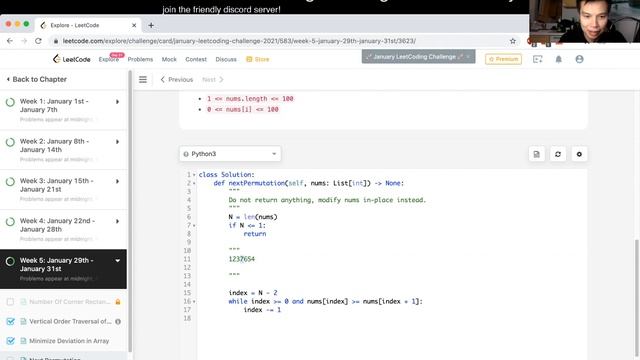This screenshot has height=360, width=640.
Task: Click the browser back arrow
Action: tap(10, 41)
